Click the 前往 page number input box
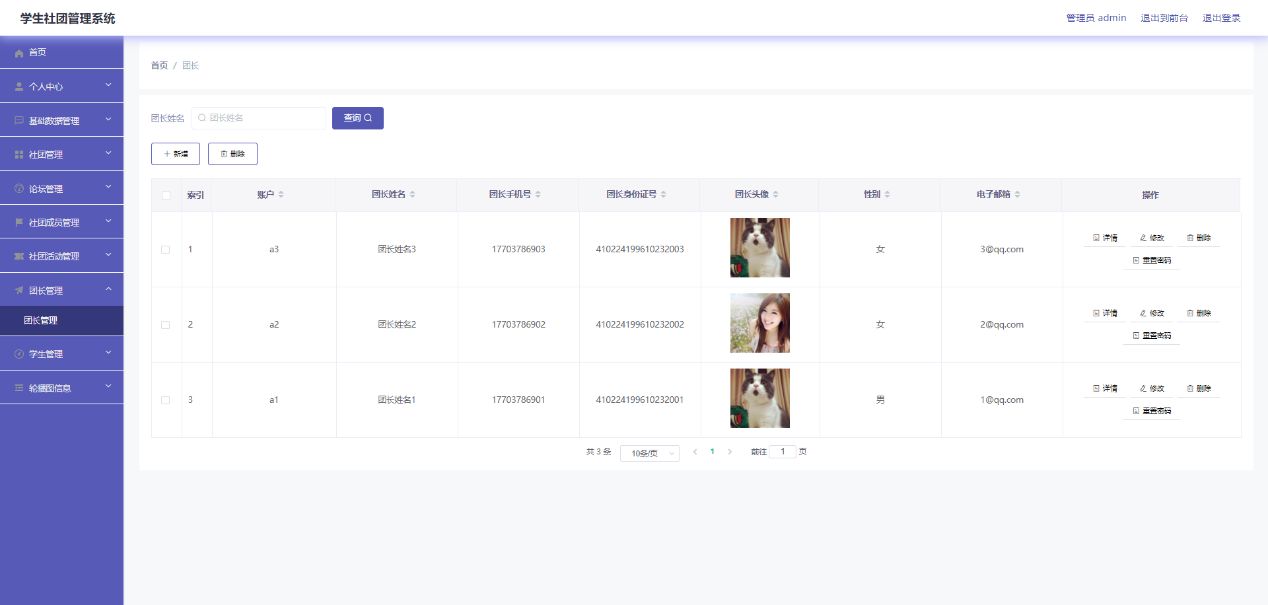Viewport: 1268px width, 605px height. (x=783, y=452)
